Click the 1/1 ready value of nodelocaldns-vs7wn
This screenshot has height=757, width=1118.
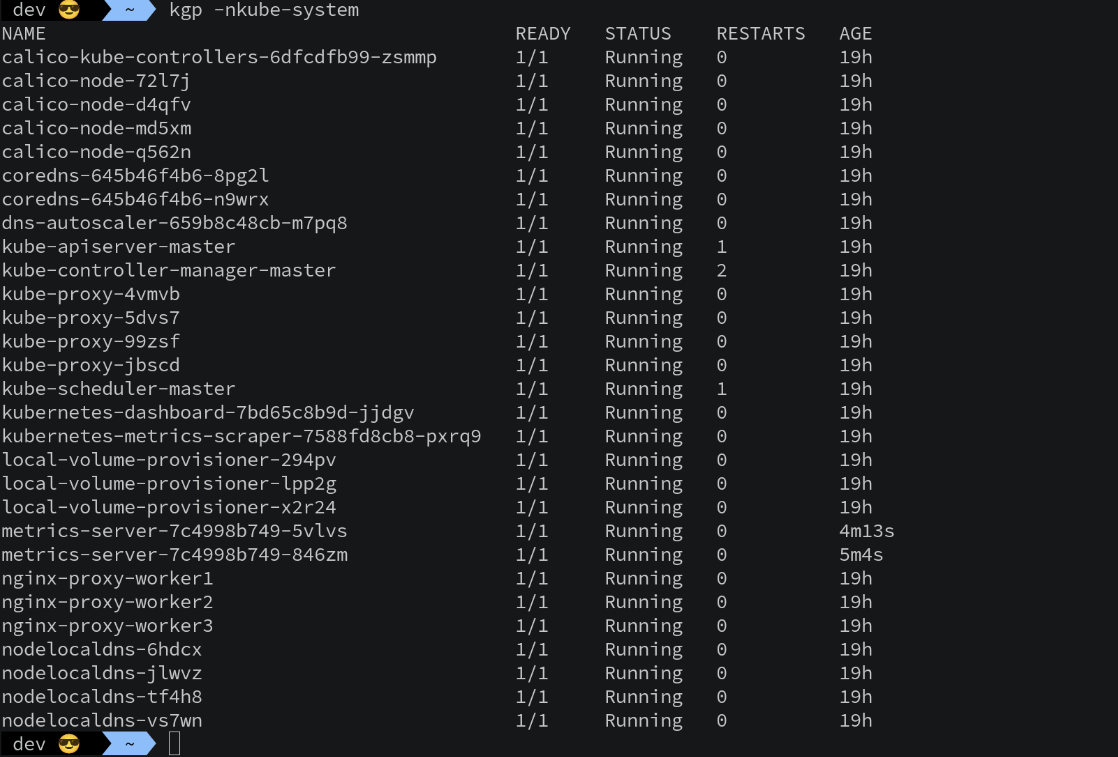[x=532, y=720]
